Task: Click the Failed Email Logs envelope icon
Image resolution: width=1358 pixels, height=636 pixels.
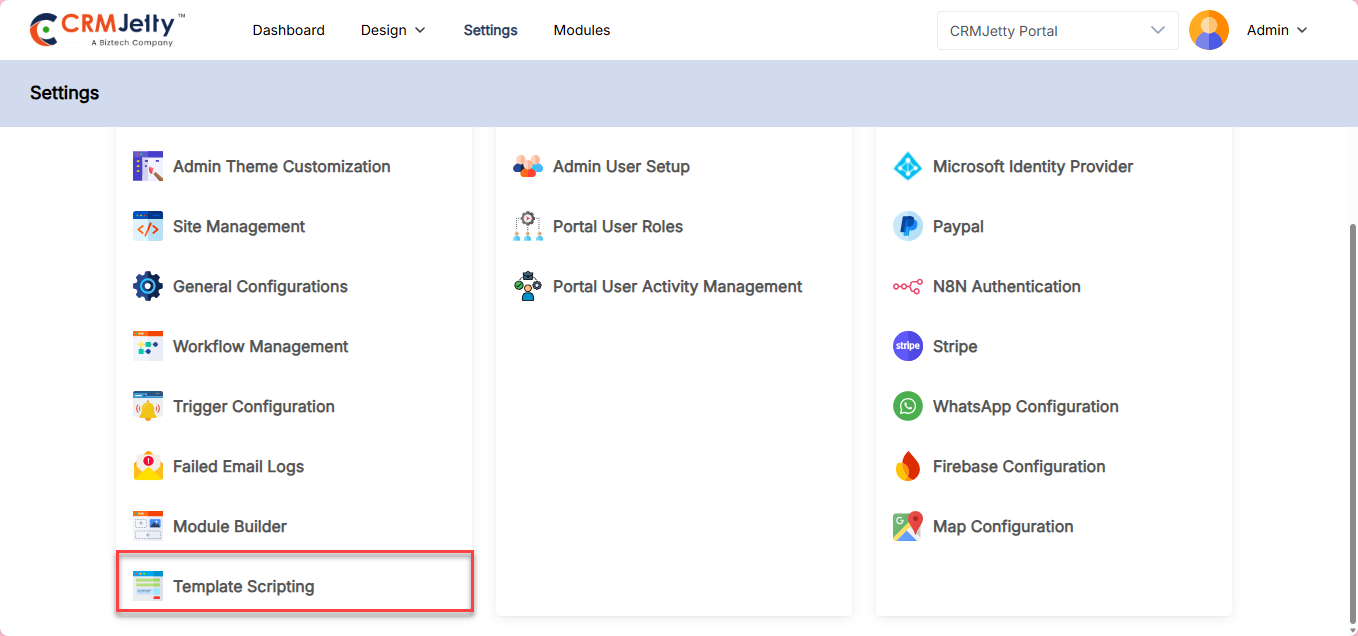Action: coord(147,466)
